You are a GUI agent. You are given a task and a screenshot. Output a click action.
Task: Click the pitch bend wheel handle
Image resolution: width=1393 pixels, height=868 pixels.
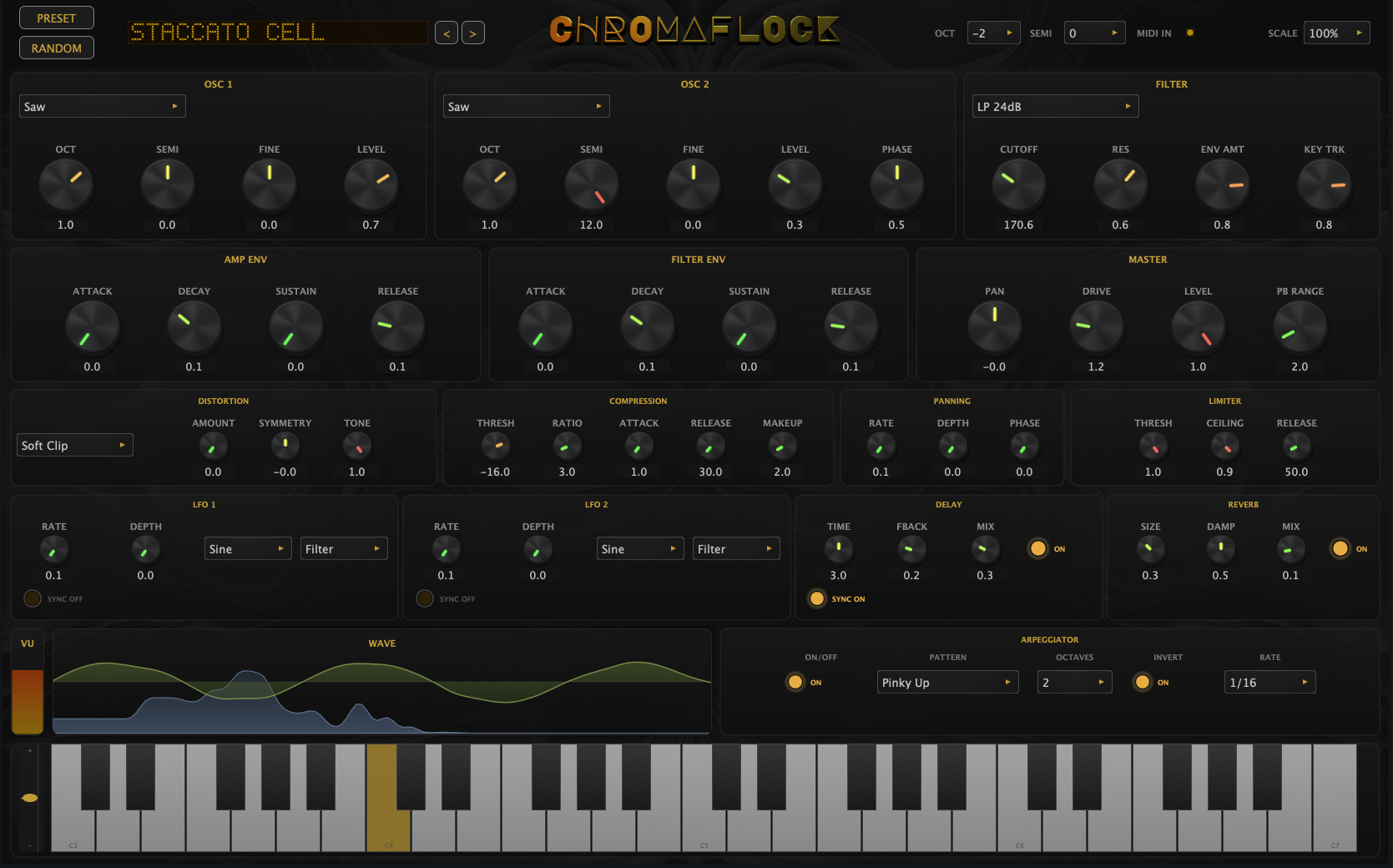pyautogui.click(x=29, y=798)
